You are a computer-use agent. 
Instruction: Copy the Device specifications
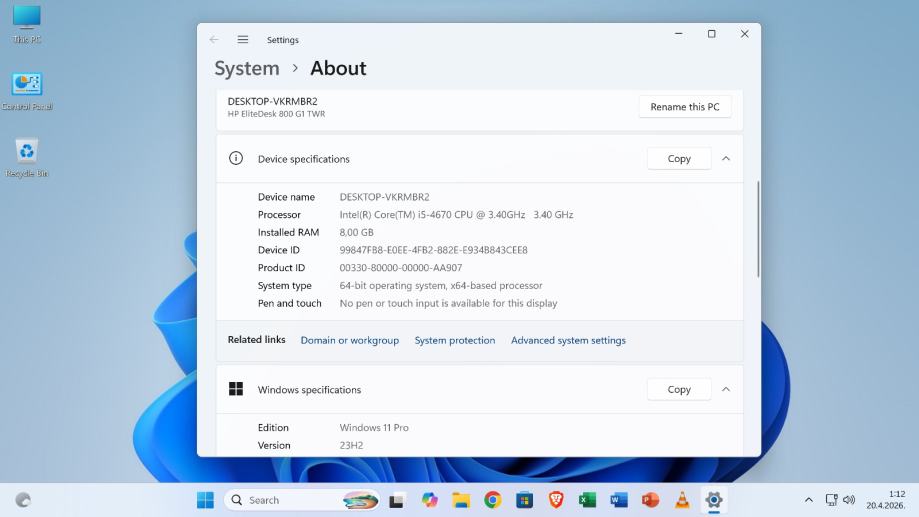pyautogui.click(x=679, y=159)
